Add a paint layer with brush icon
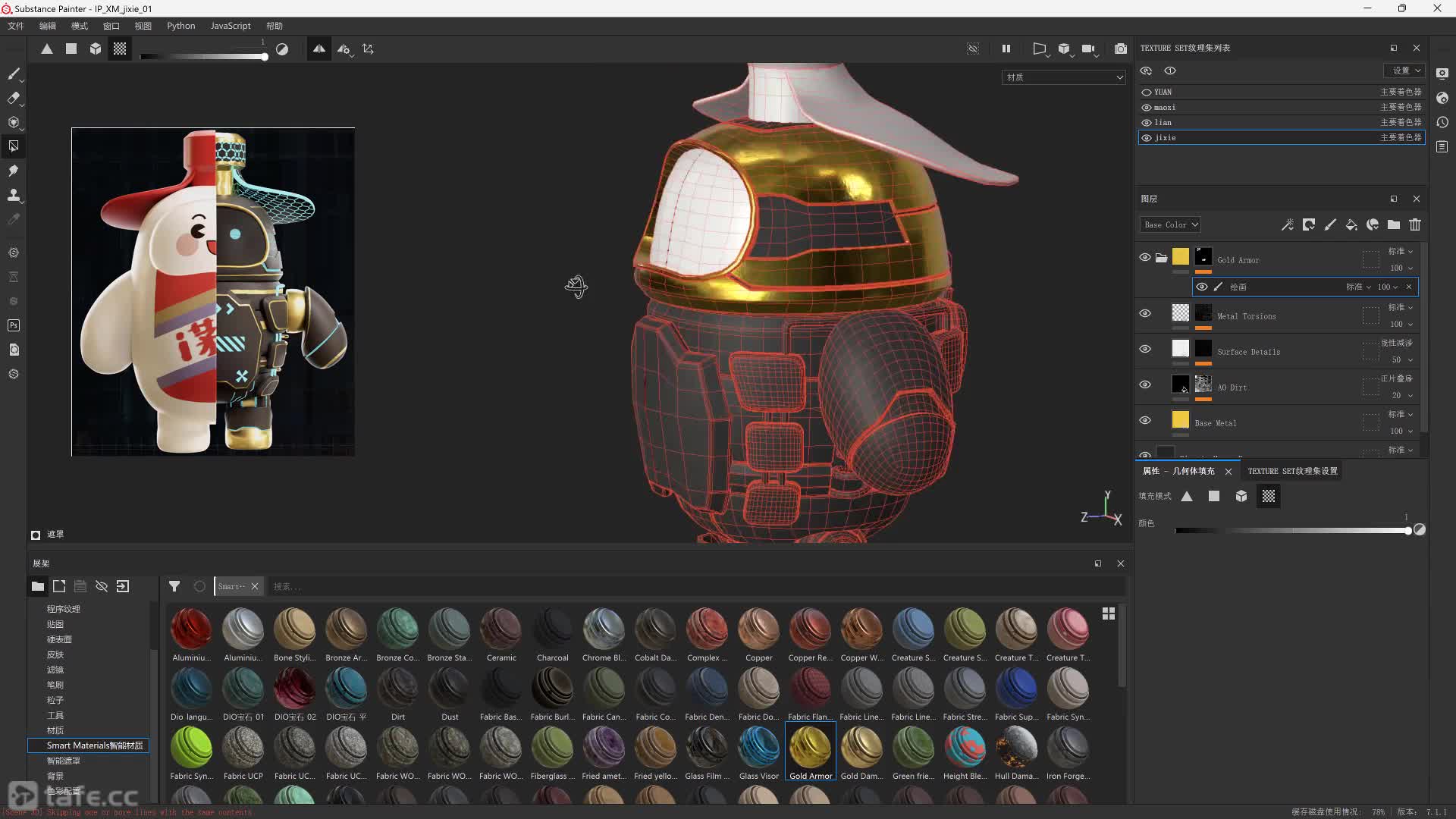Screen dimensions: 1456x819 tap(1330, 224)
